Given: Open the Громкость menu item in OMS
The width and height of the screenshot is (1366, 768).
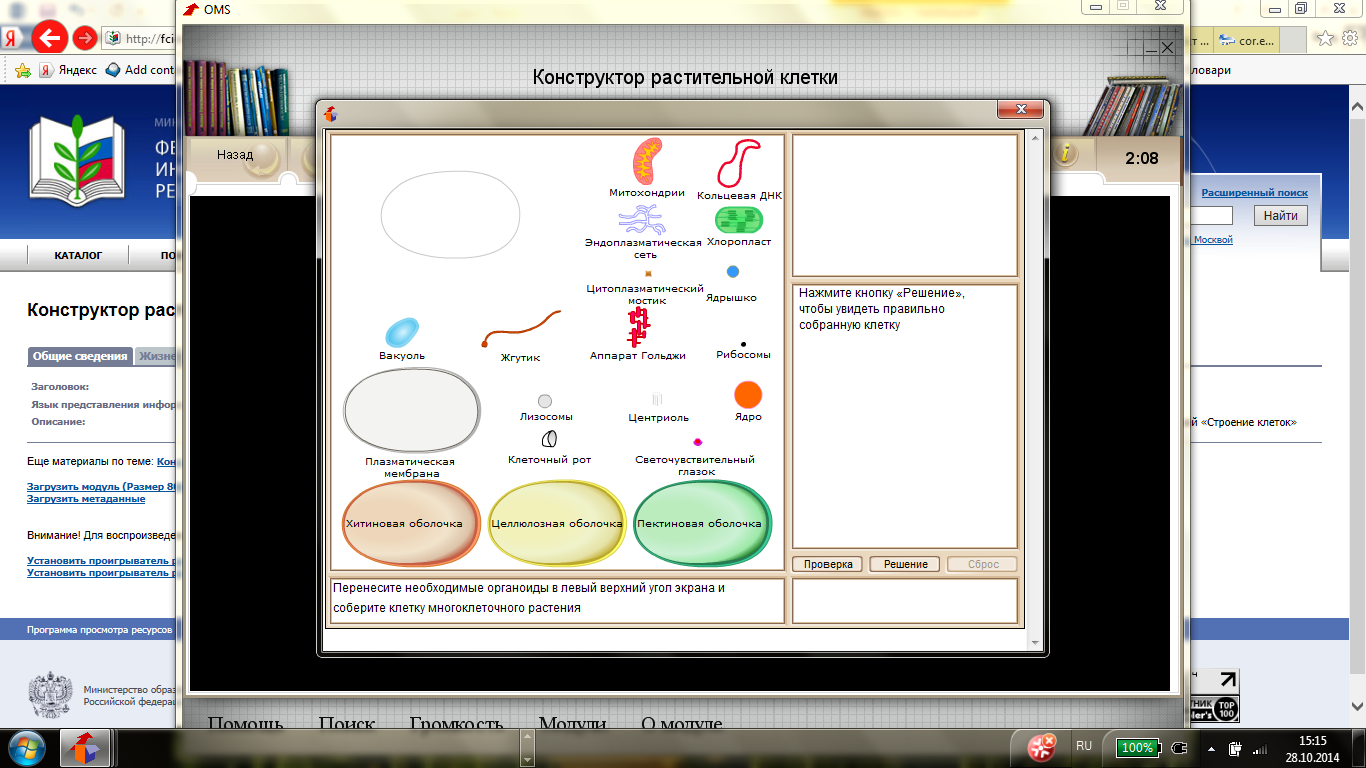Looking at the screenshot, I should click(x=457, y=723).
